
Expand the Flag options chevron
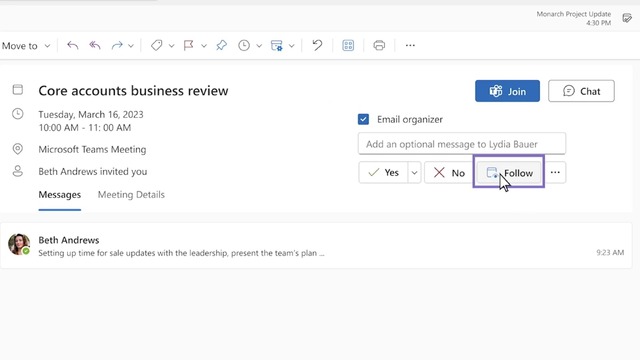point(204,46)
